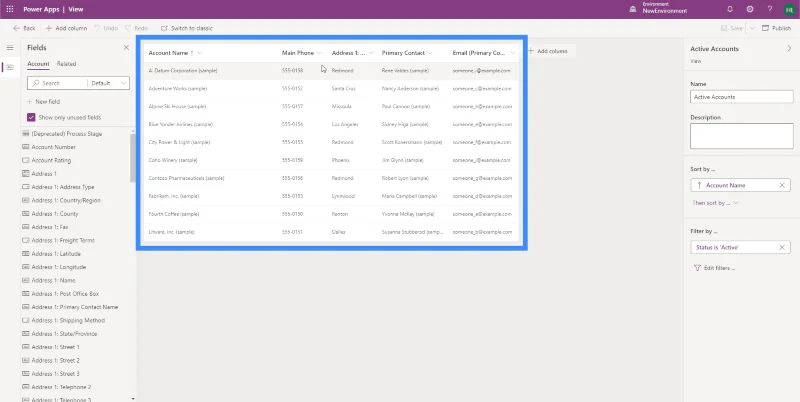This screenshot has height=402, width=800.
Task: Open Main Phone column header dropdown
Action: 319,53
